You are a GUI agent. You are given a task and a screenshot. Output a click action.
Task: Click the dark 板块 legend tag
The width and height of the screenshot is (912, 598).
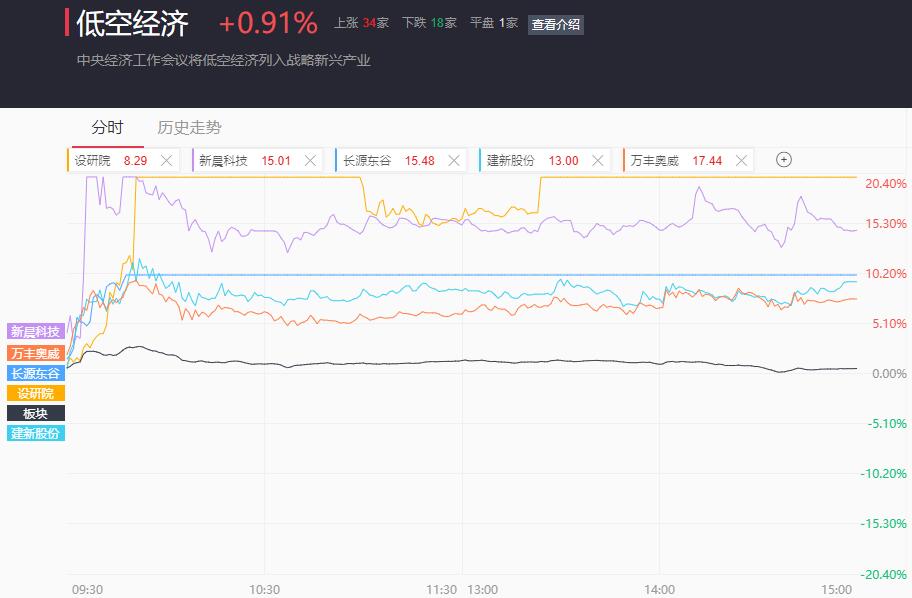click(x=35, y=413)
